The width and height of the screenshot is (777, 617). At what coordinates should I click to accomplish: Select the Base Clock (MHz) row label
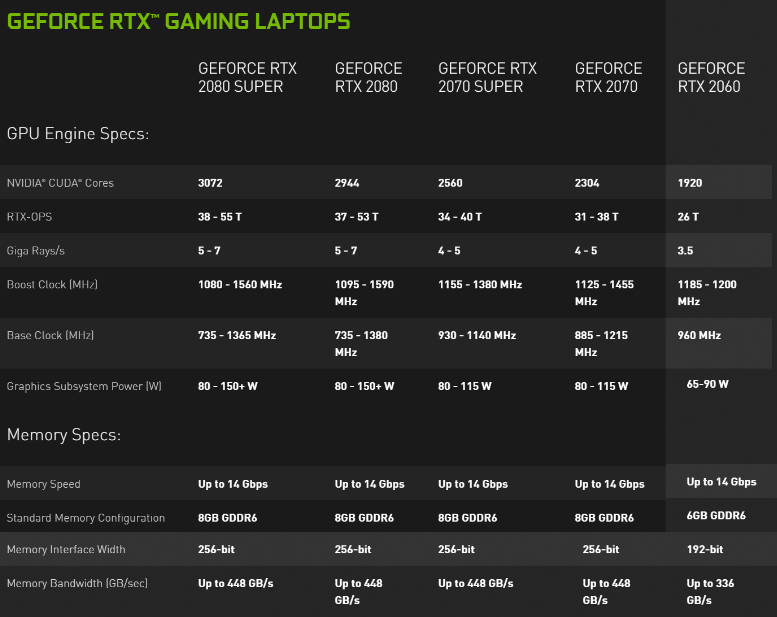pyautogui.click(x=51, y=335)
